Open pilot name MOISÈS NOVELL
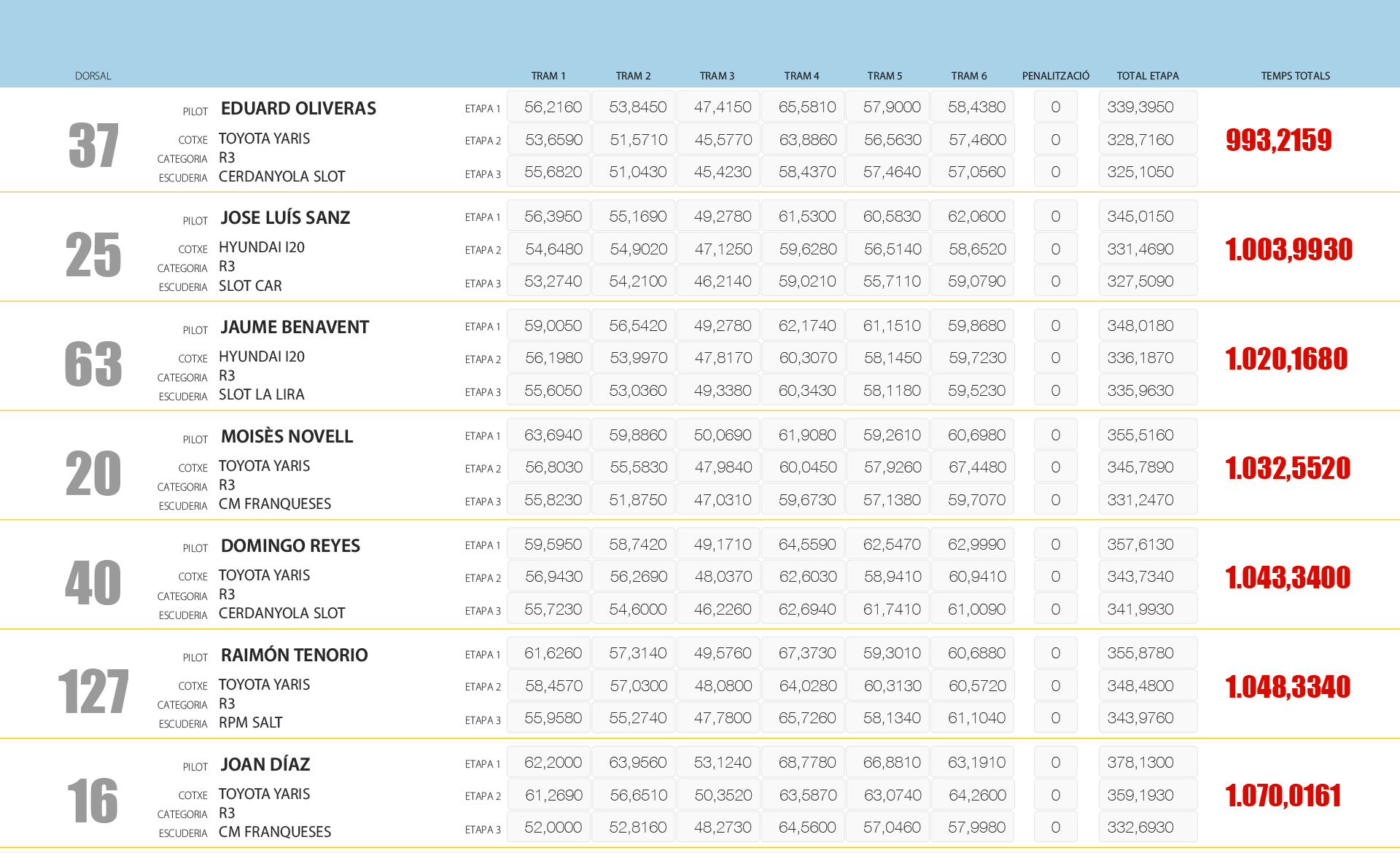The image size is (1400, 853). coord(287,437)
